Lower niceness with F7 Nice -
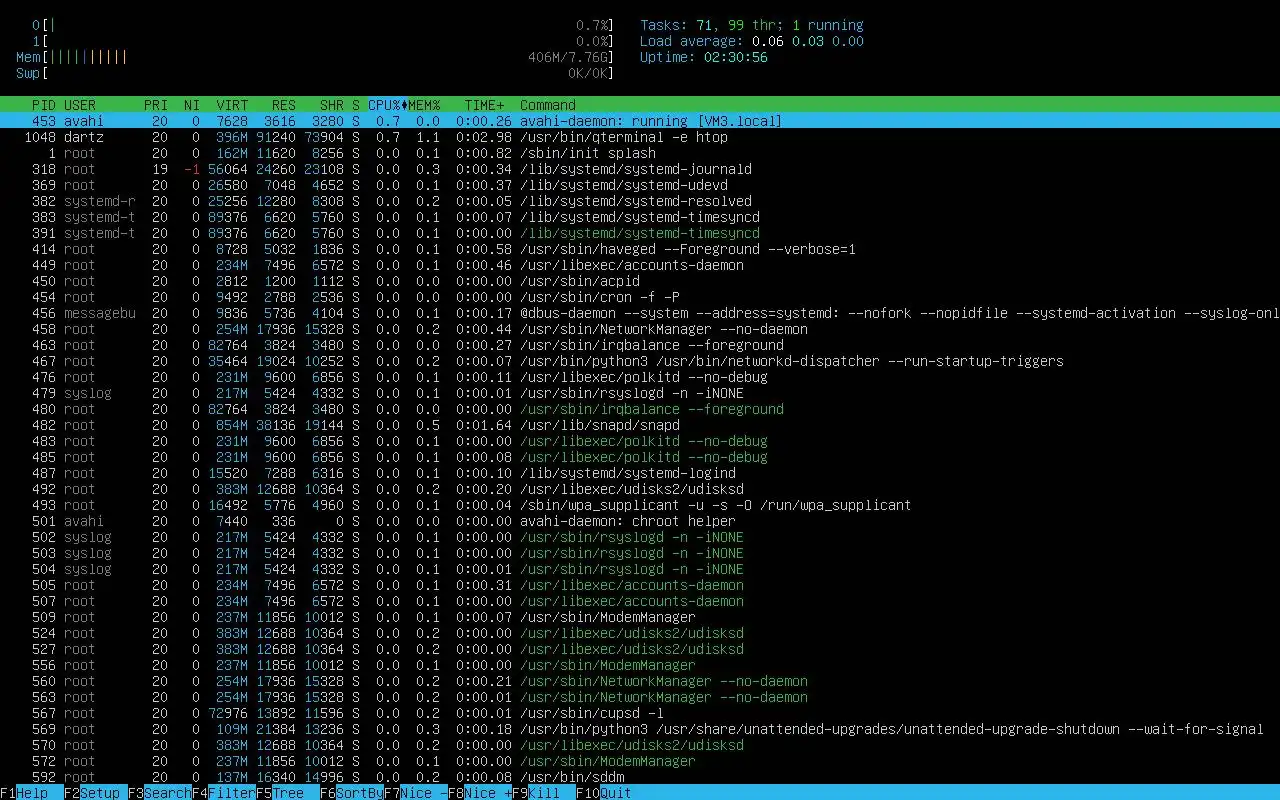 pos(416,793)
